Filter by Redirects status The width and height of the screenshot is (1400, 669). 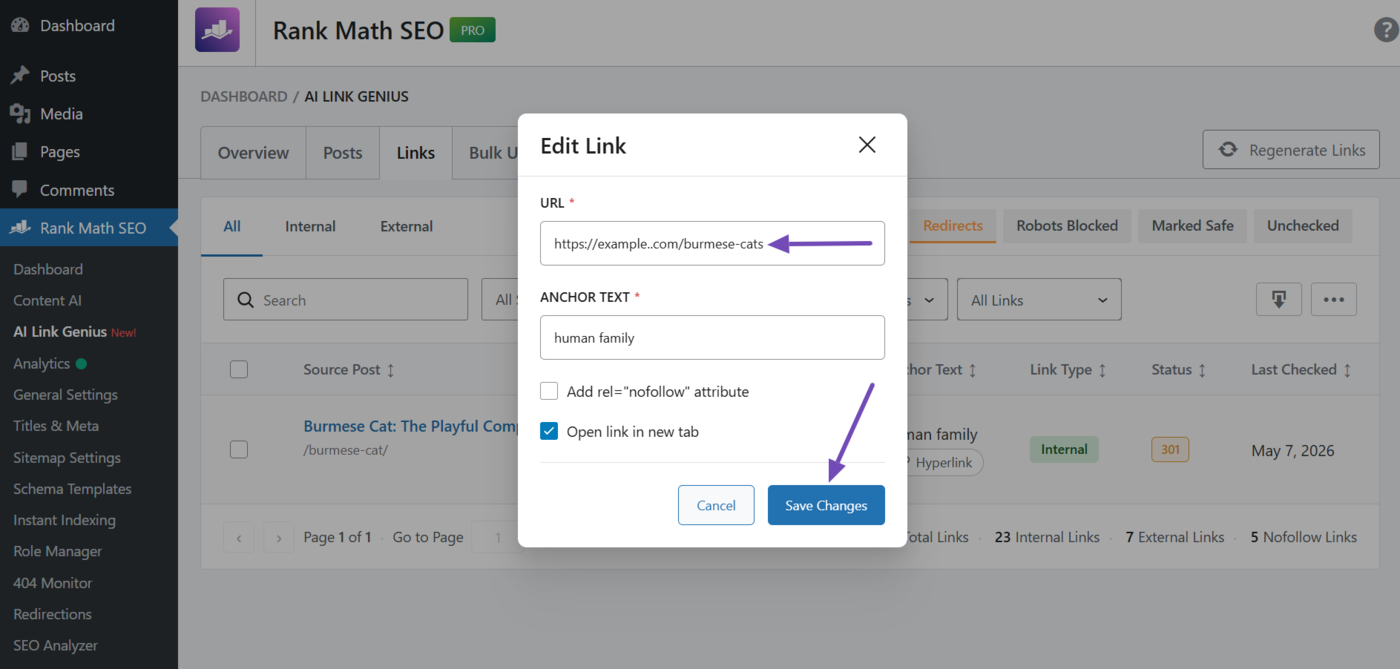coord(952,226)
